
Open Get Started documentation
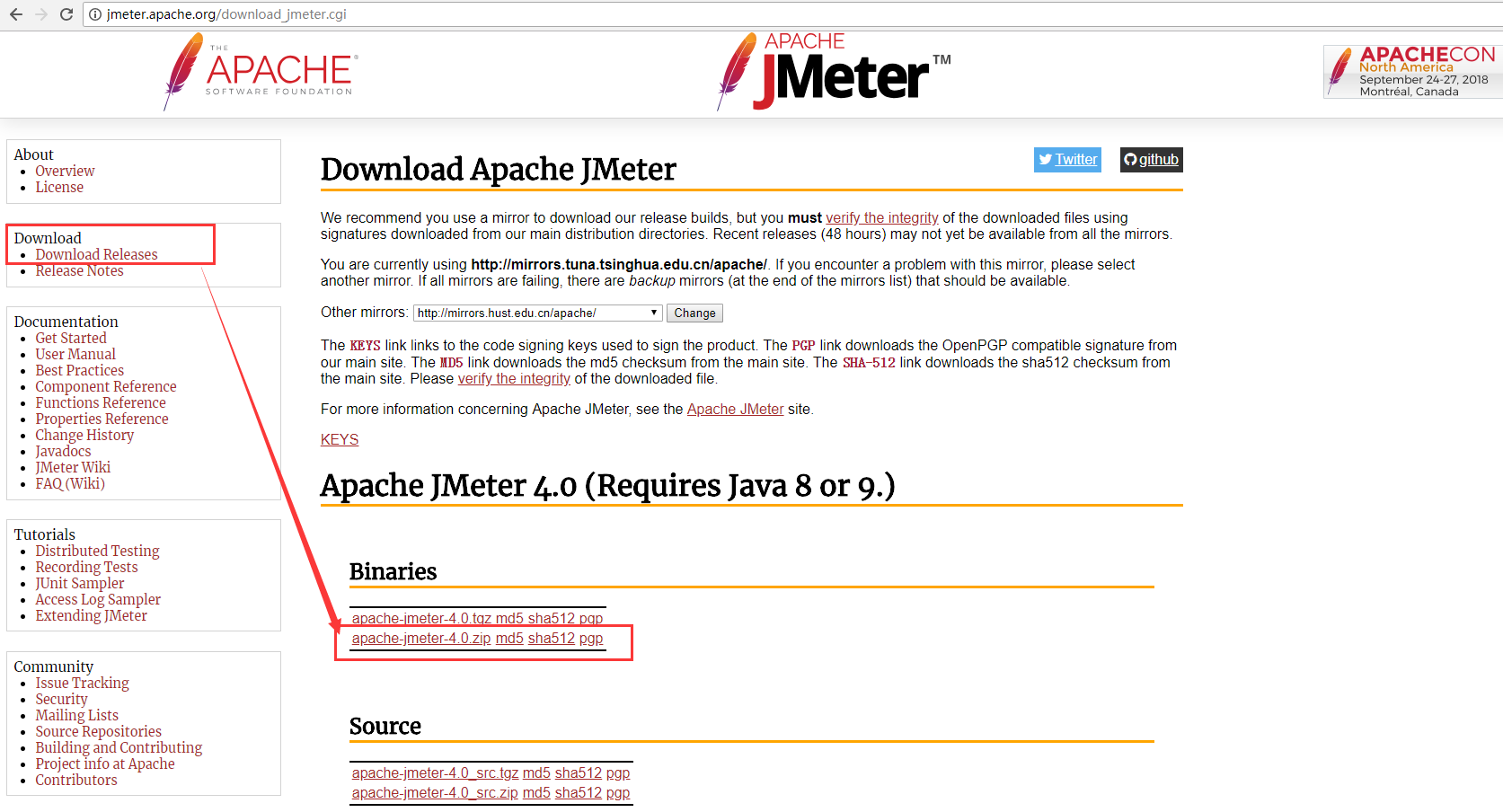coord(71,338)
